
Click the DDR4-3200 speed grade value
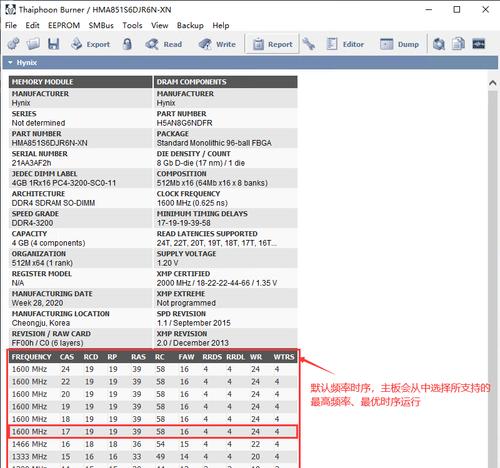point(32,223)
